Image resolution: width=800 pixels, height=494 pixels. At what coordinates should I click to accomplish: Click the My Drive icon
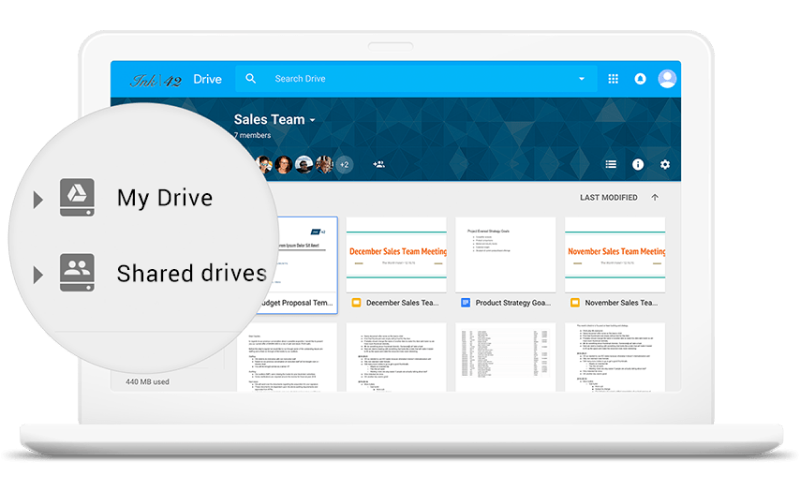[x=77, y=197]
